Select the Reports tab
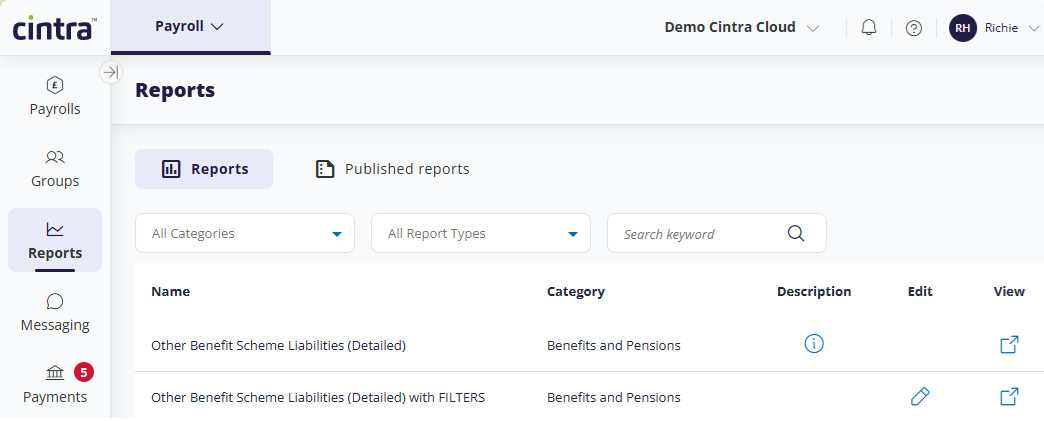The height and width of the screenshot is (421, 1044). (204, 169)
